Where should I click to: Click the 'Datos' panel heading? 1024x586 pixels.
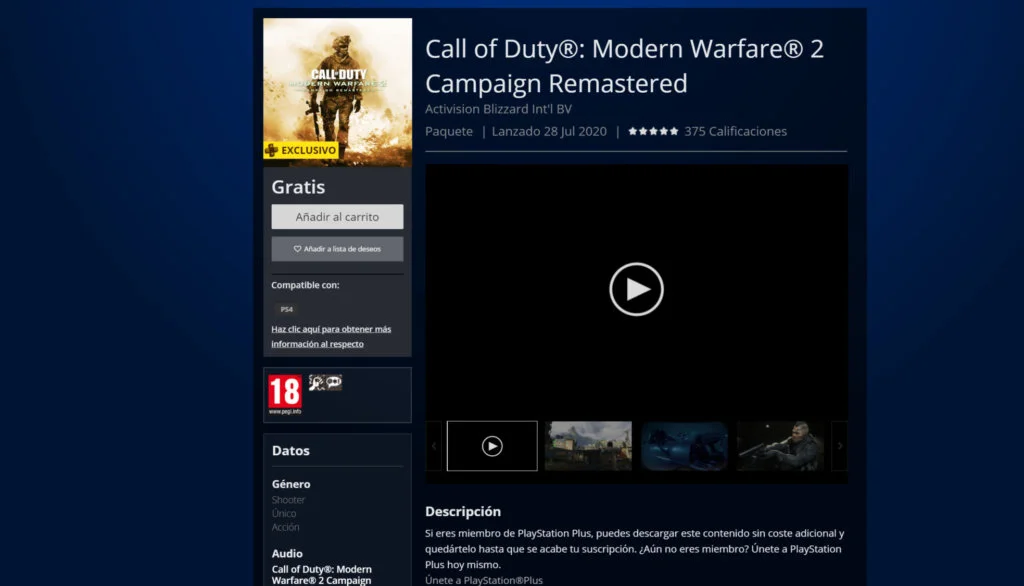click(291, 451)
